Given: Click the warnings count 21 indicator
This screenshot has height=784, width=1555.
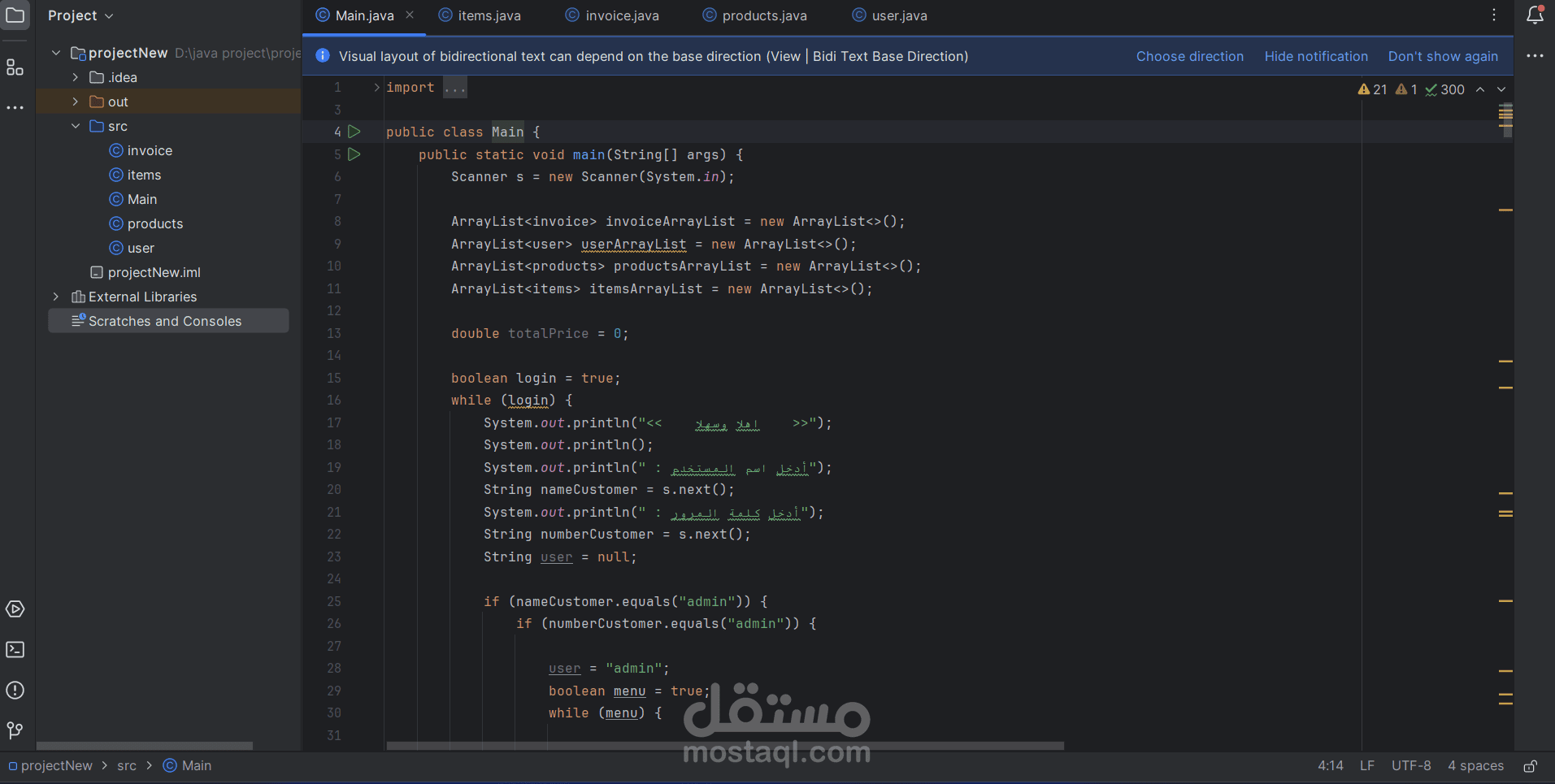Looking at the screenshot, I should (x=1372, y=89).
